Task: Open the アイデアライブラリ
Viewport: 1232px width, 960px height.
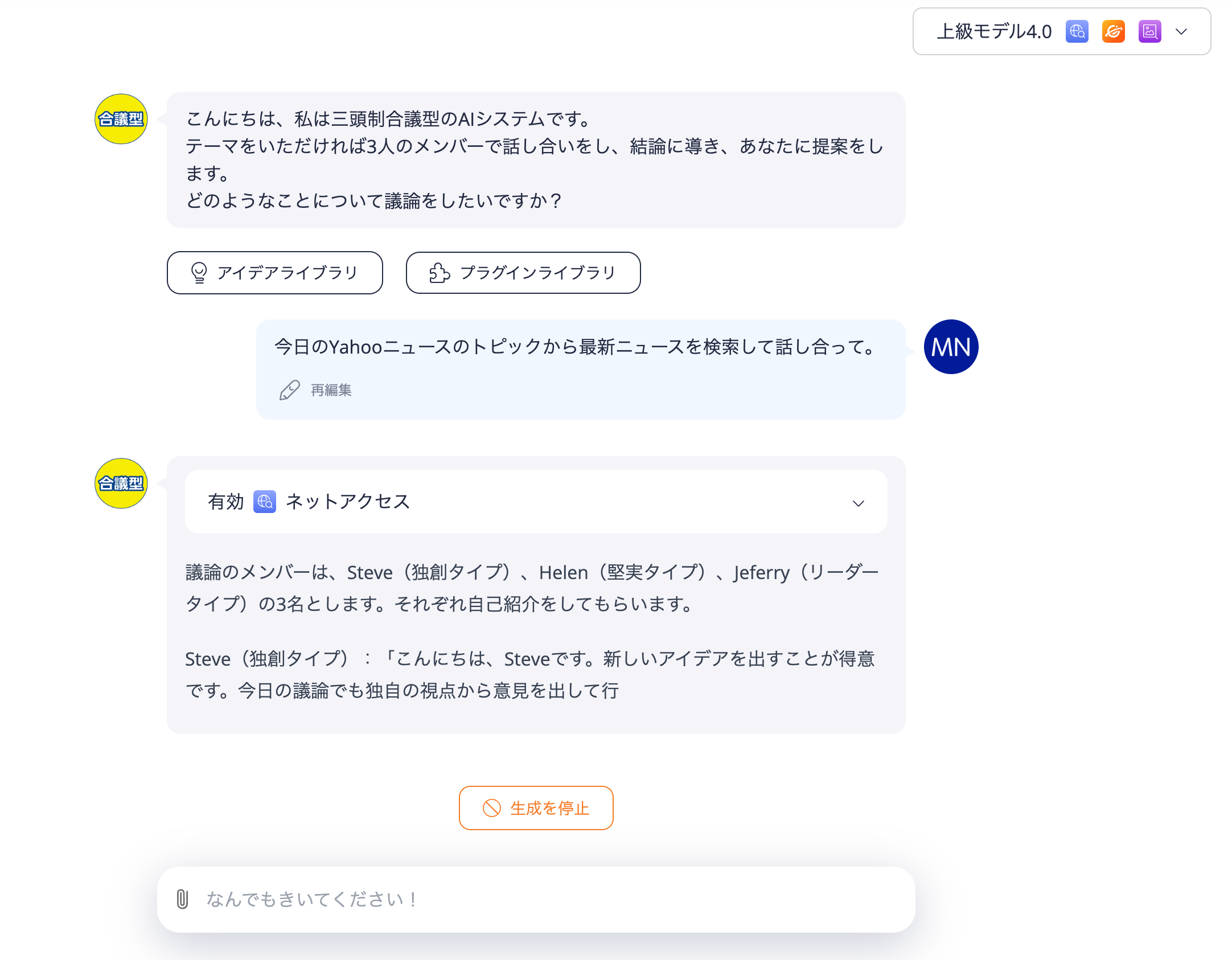Action: (275, 273)
